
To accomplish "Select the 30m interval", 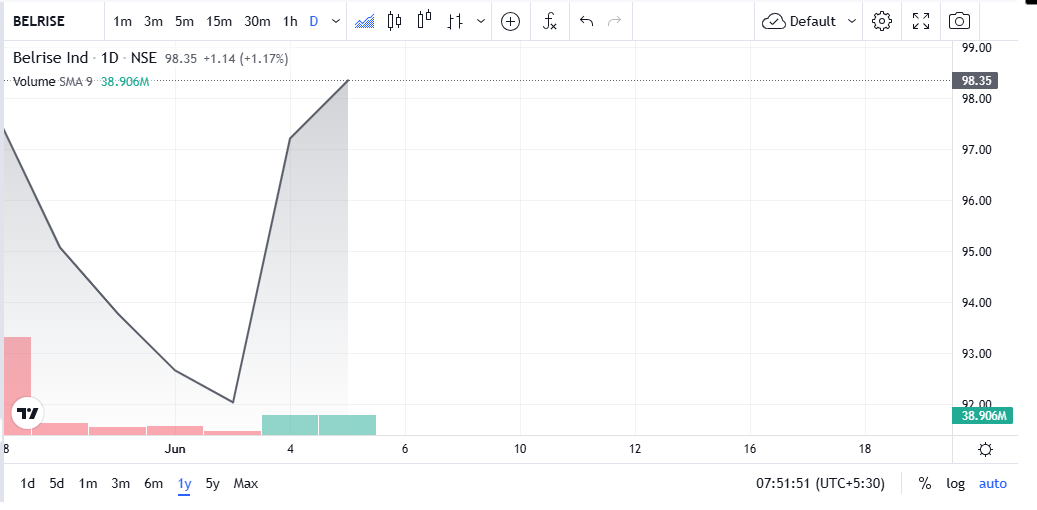I will point(257,21).
